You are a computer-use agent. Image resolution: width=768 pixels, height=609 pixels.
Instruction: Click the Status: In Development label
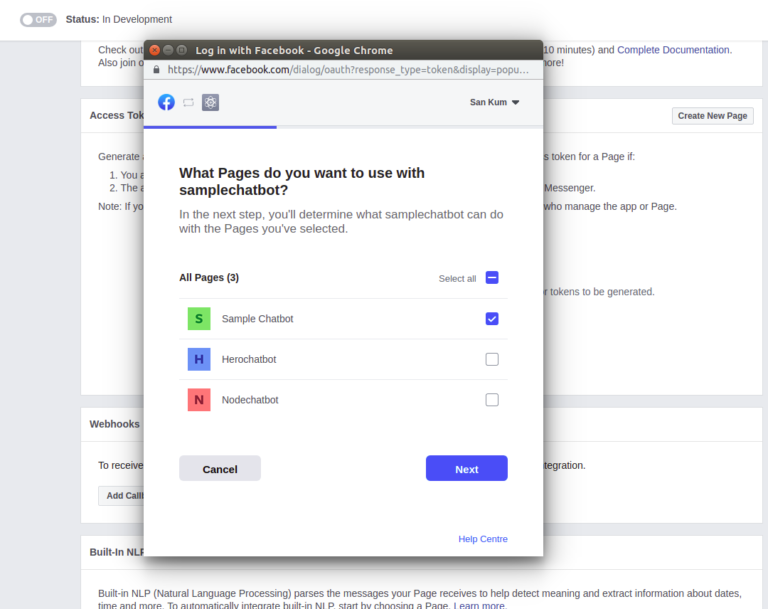click(119, 19)
